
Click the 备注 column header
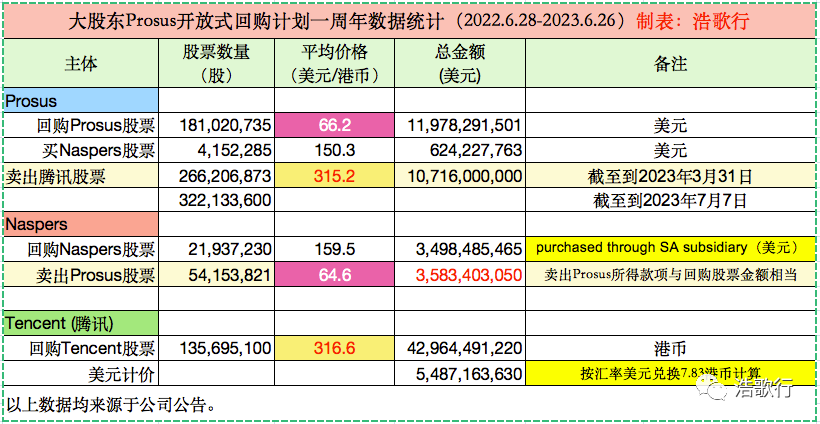pos(670,64)
